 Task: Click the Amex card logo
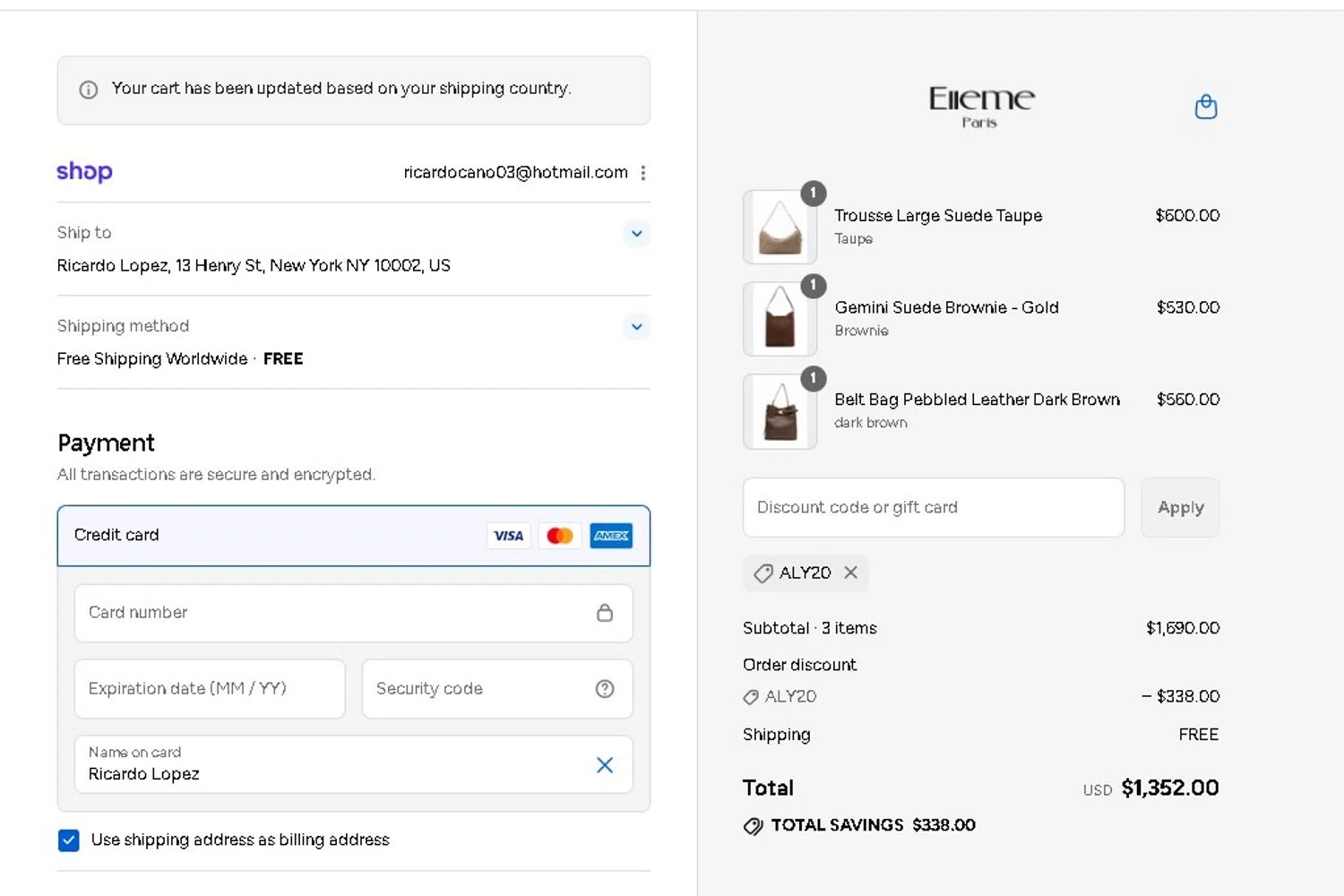(x=611, y=536)
